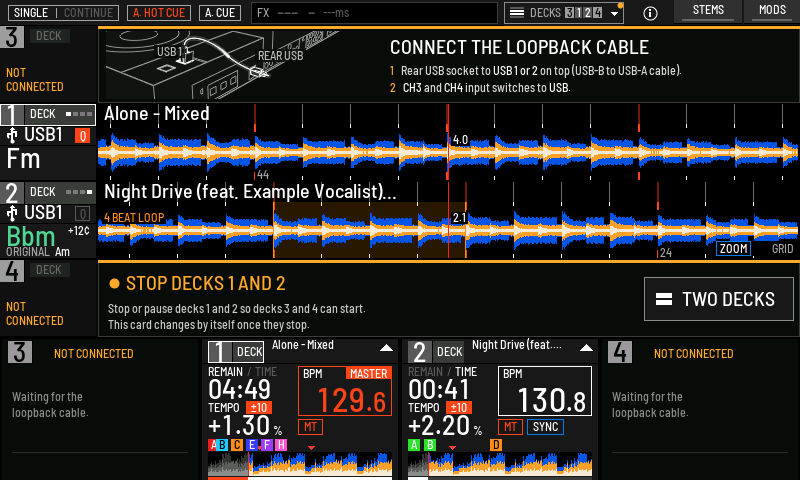The width and height of the screenshot is (800, 480).
Task: Select ZOOM mode on waveform
Action: point(733,249)
